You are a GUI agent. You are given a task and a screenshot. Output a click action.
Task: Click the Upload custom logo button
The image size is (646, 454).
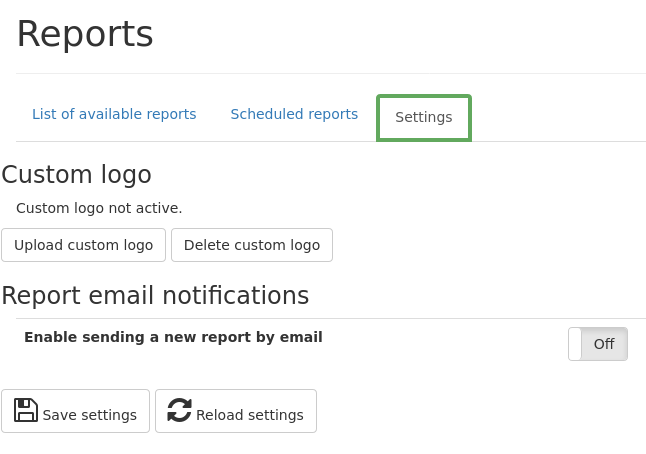click(84, 245)
